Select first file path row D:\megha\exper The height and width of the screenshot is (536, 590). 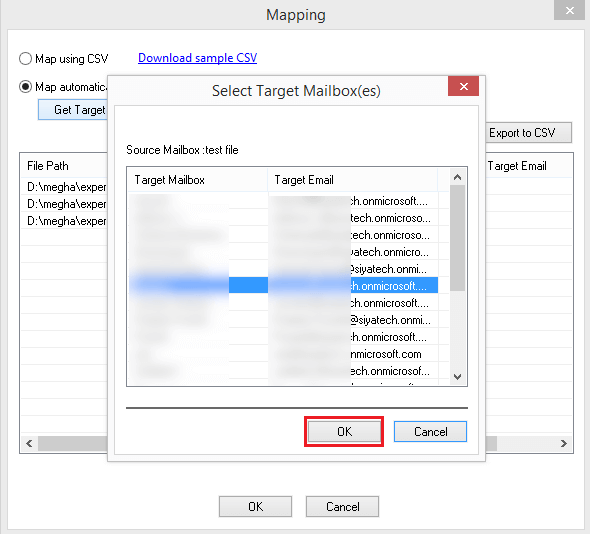click(64, 187)
